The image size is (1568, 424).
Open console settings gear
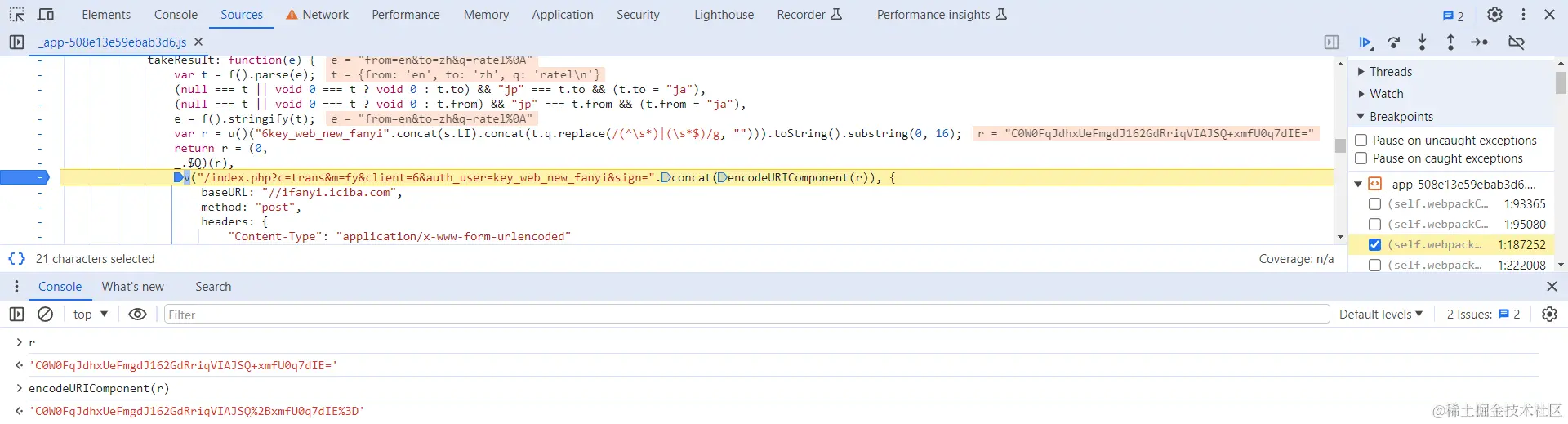1549,315
